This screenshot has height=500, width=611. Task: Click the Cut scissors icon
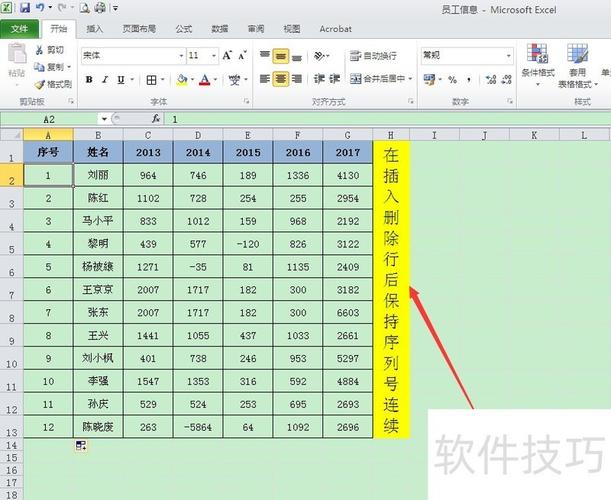click(x=39, y=50)
